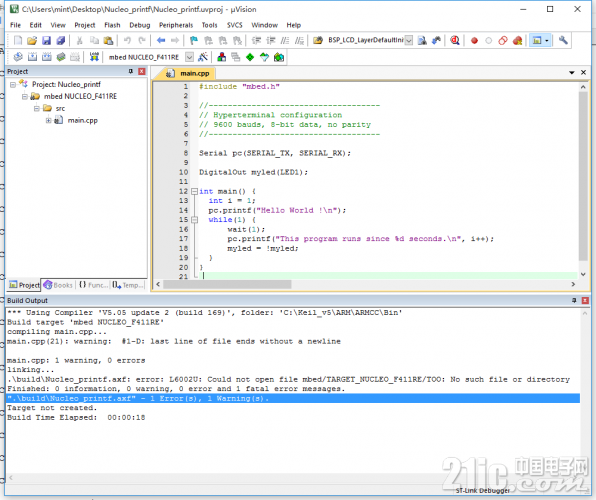This screenshot has height=500, width=596.
Task: Expand the main.cpp tree node
Action: 49,121
